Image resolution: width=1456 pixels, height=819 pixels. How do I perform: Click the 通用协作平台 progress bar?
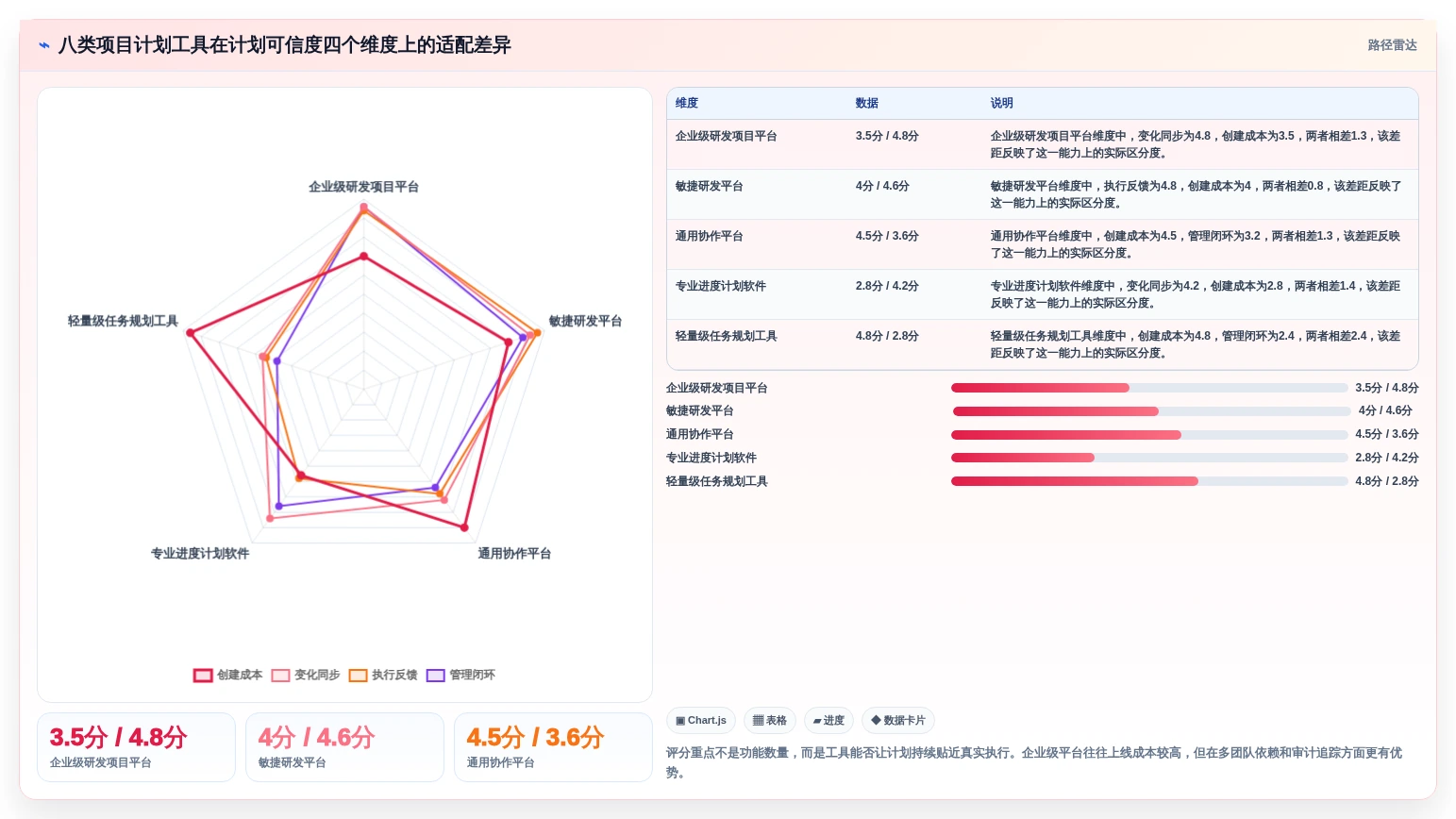[1149, 435]
